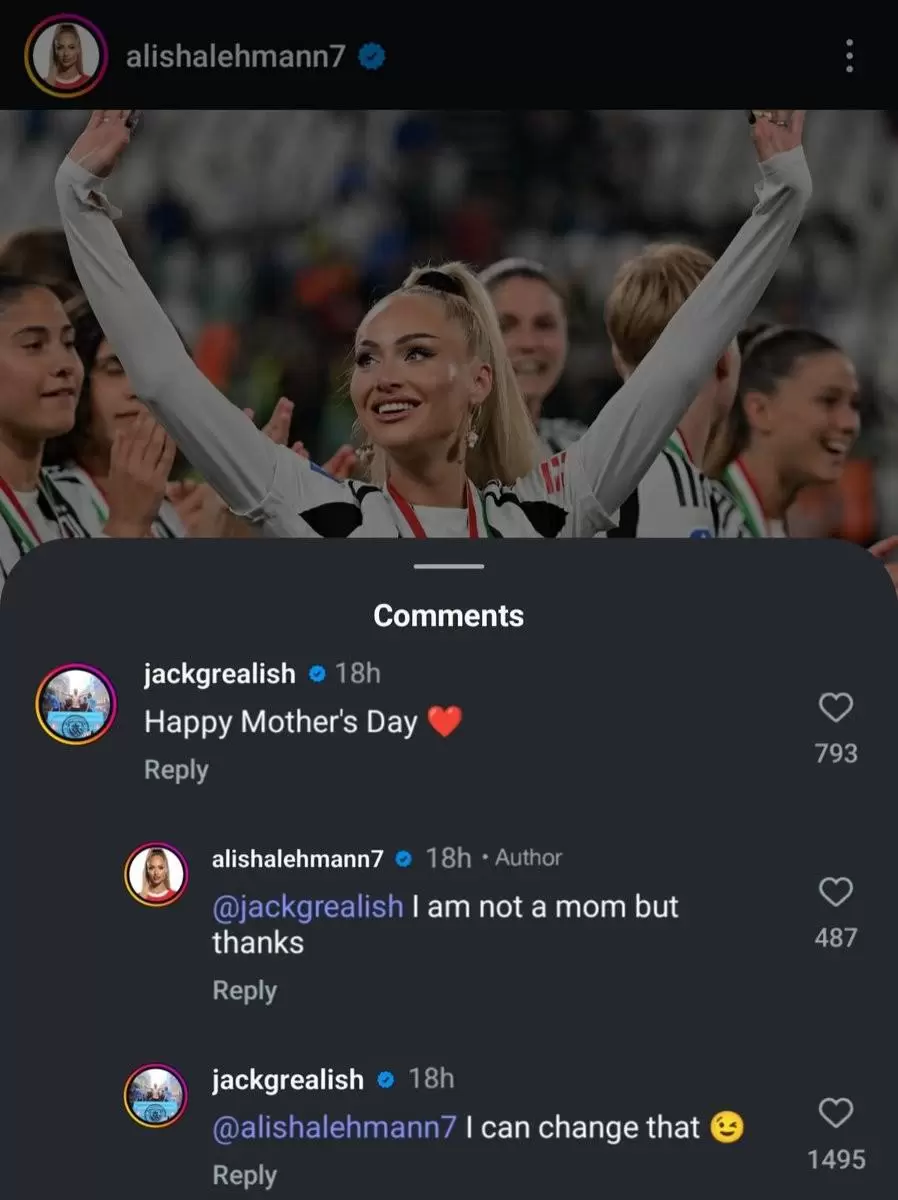898x1200 pixels.
Task: Reply to the "I can change that" comment
Action: (244, 1175)
